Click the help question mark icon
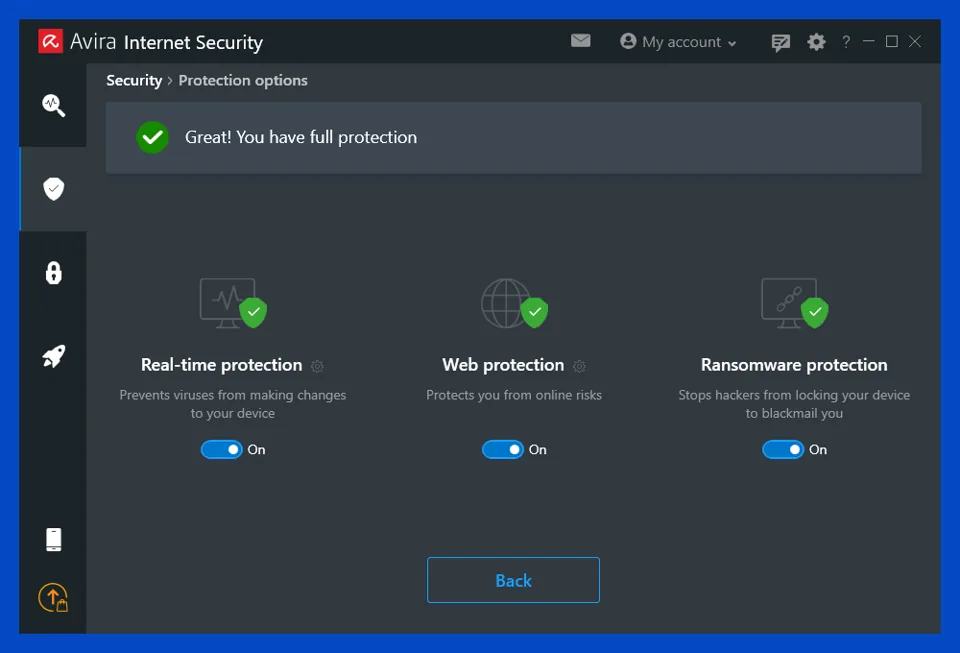The height and width of the screenshot is (653, 960). pos(846,42)
